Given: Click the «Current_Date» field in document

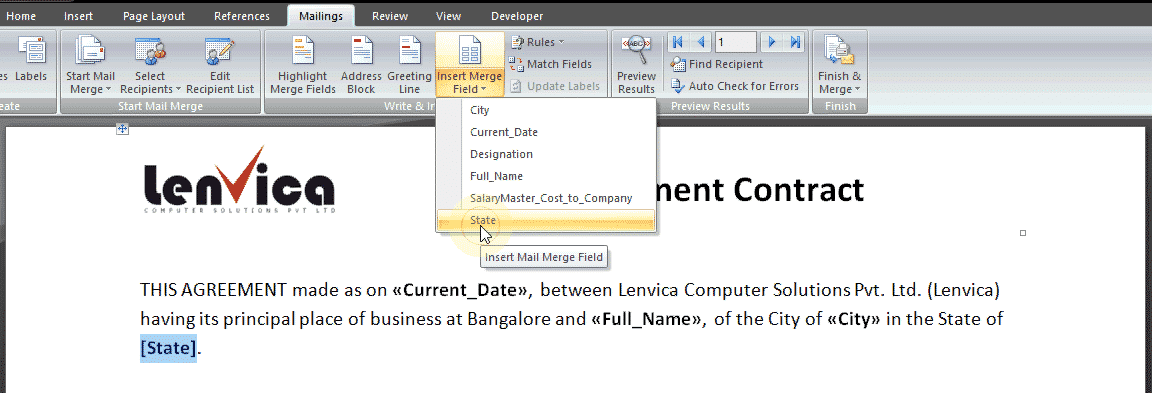Looking at the screenshot, I should (461, 289).
